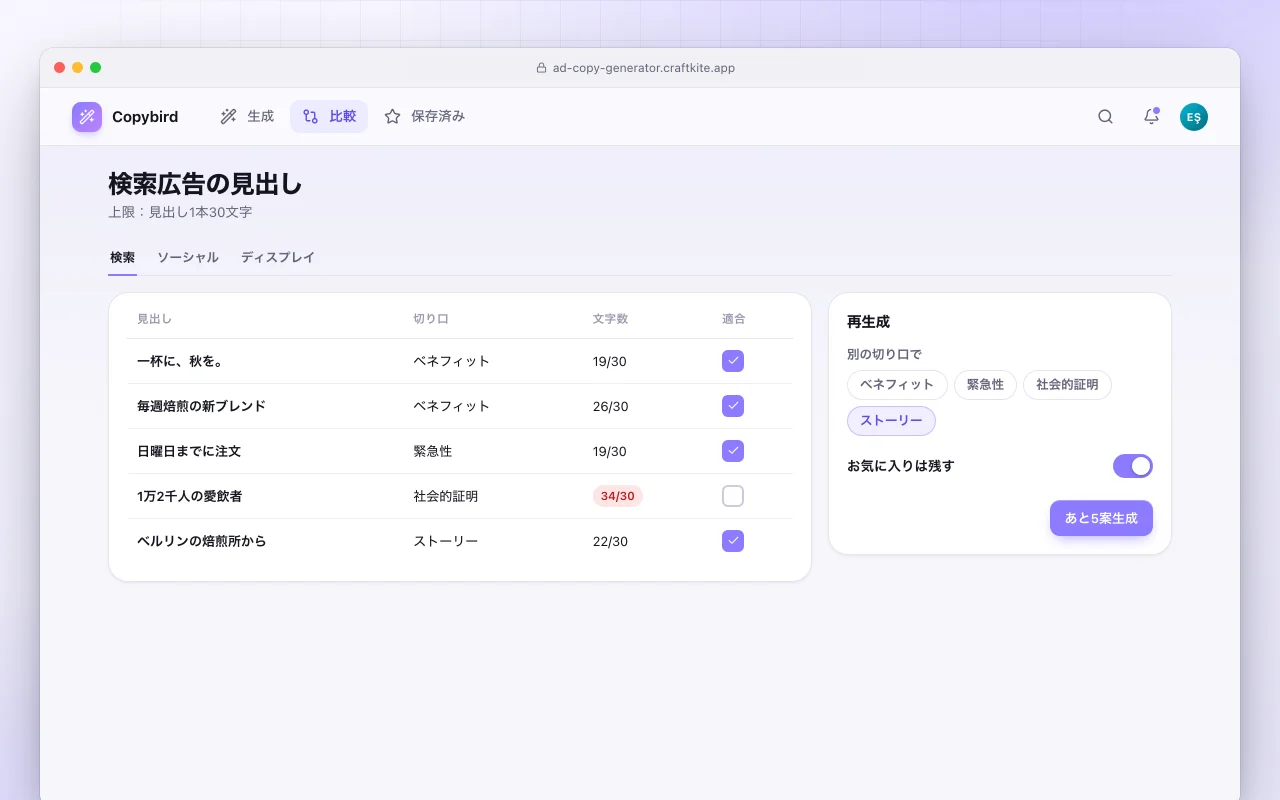The height and width of the screenshot is (800, 1280).
Task: Click the 適合 column header
Action: (734, 319)
